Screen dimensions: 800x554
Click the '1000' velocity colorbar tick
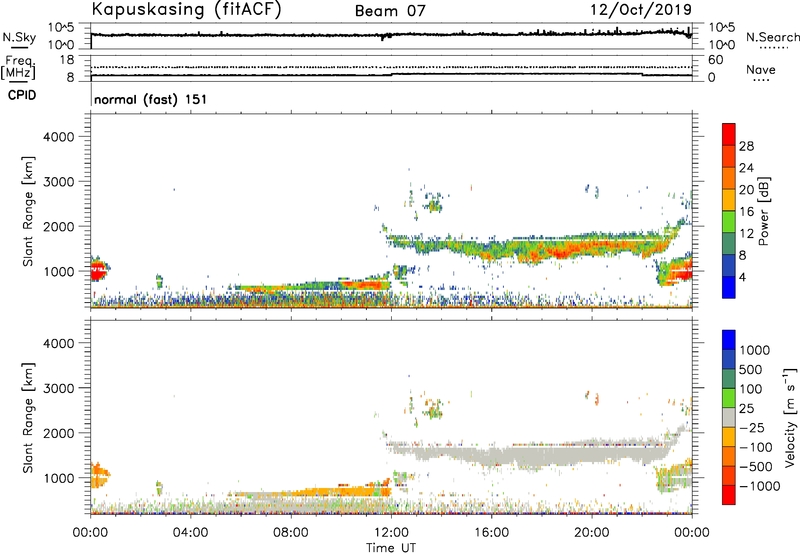[755, 350]
